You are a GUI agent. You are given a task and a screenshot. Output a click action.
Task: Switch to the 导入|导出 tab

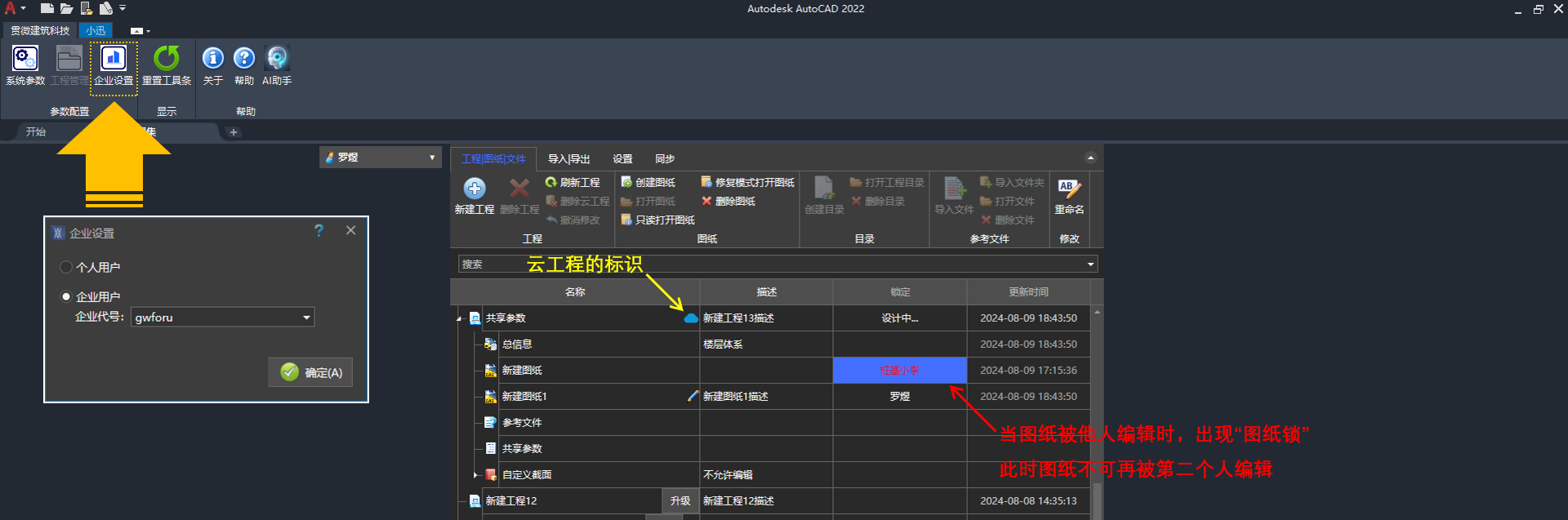(x=568, y=159)
